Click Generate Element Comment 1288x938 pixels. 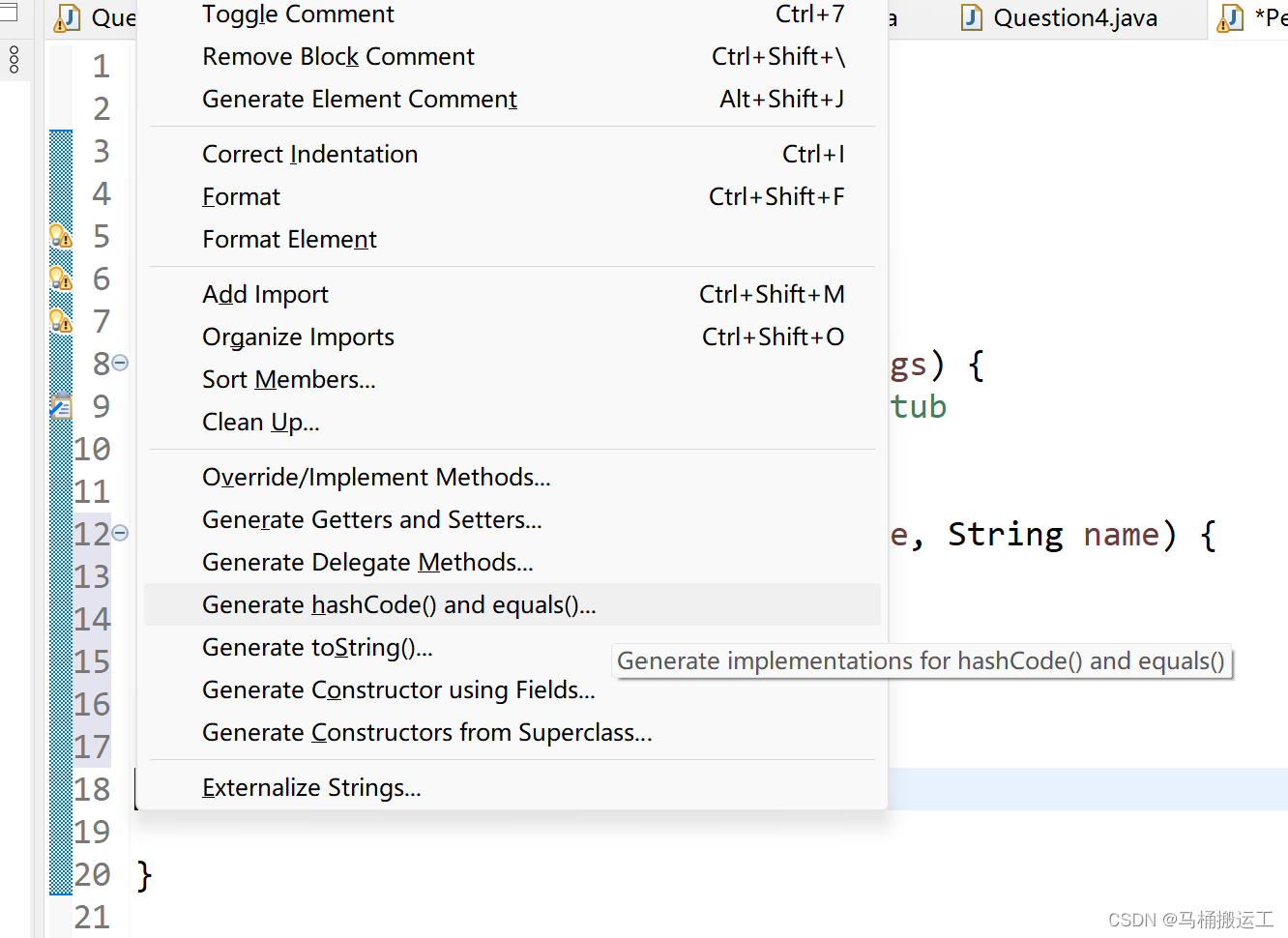coord(512,100)
